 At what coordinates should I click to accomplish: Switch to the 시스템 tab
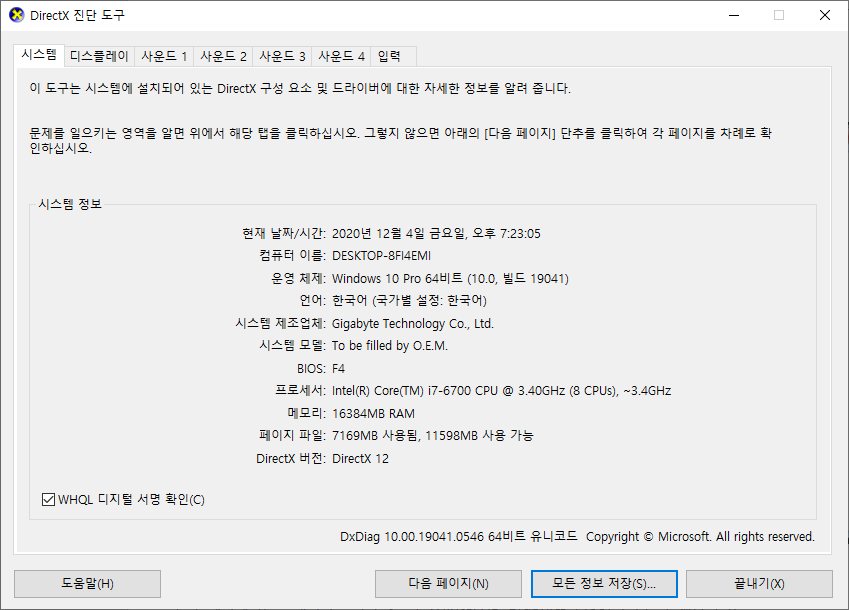coord(39,55)
